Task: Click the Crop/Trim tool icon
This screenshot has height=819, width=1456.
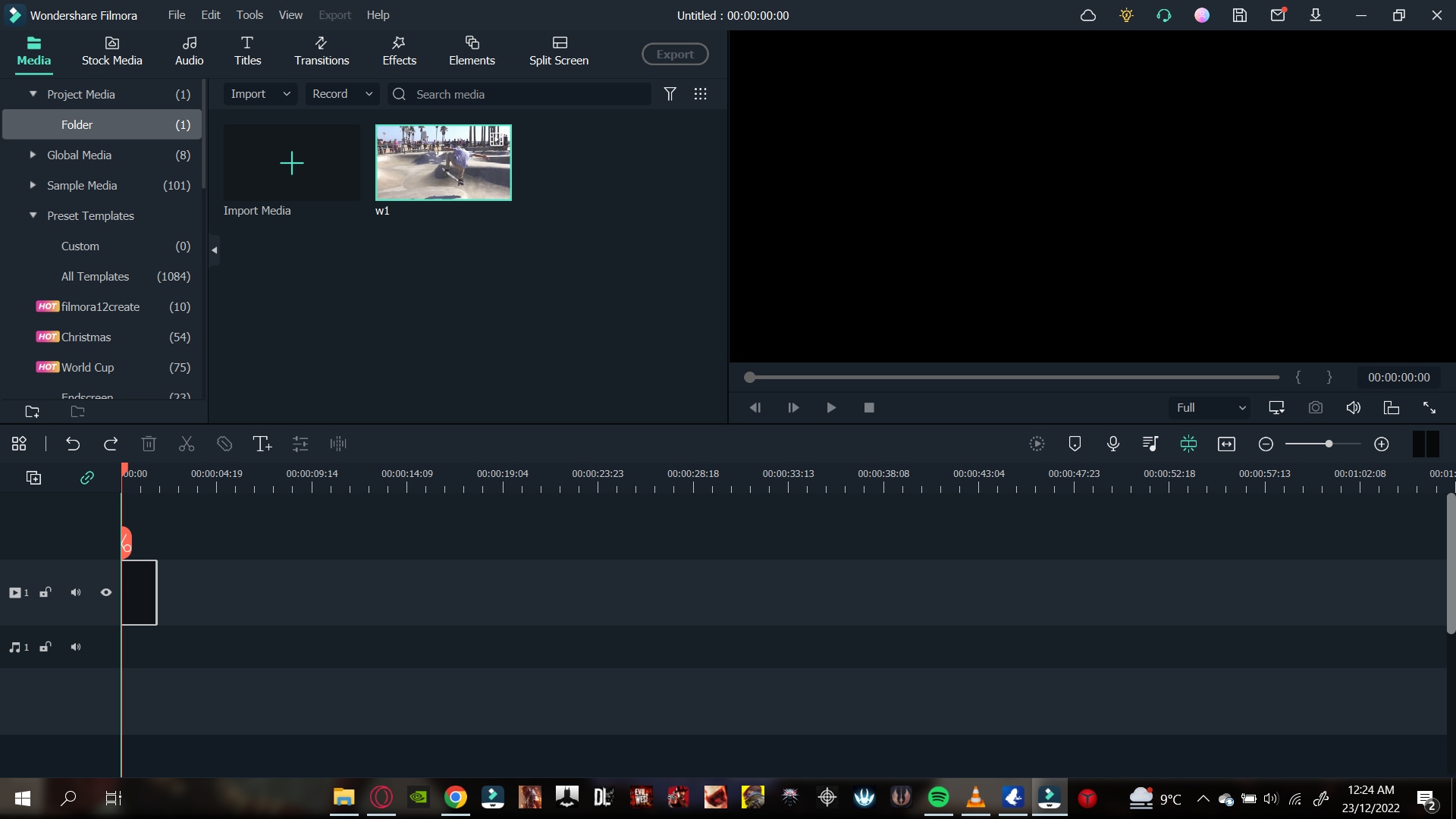Action: (224, 443)
